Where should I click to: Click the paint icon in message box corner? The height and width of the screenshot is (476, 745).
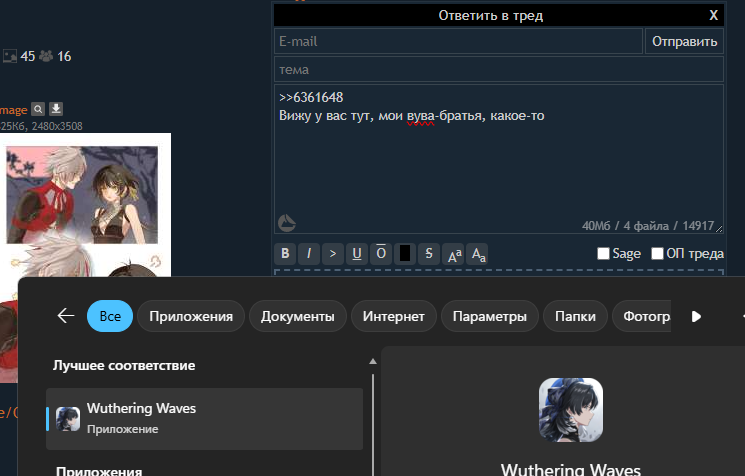[x=287, y=223]
